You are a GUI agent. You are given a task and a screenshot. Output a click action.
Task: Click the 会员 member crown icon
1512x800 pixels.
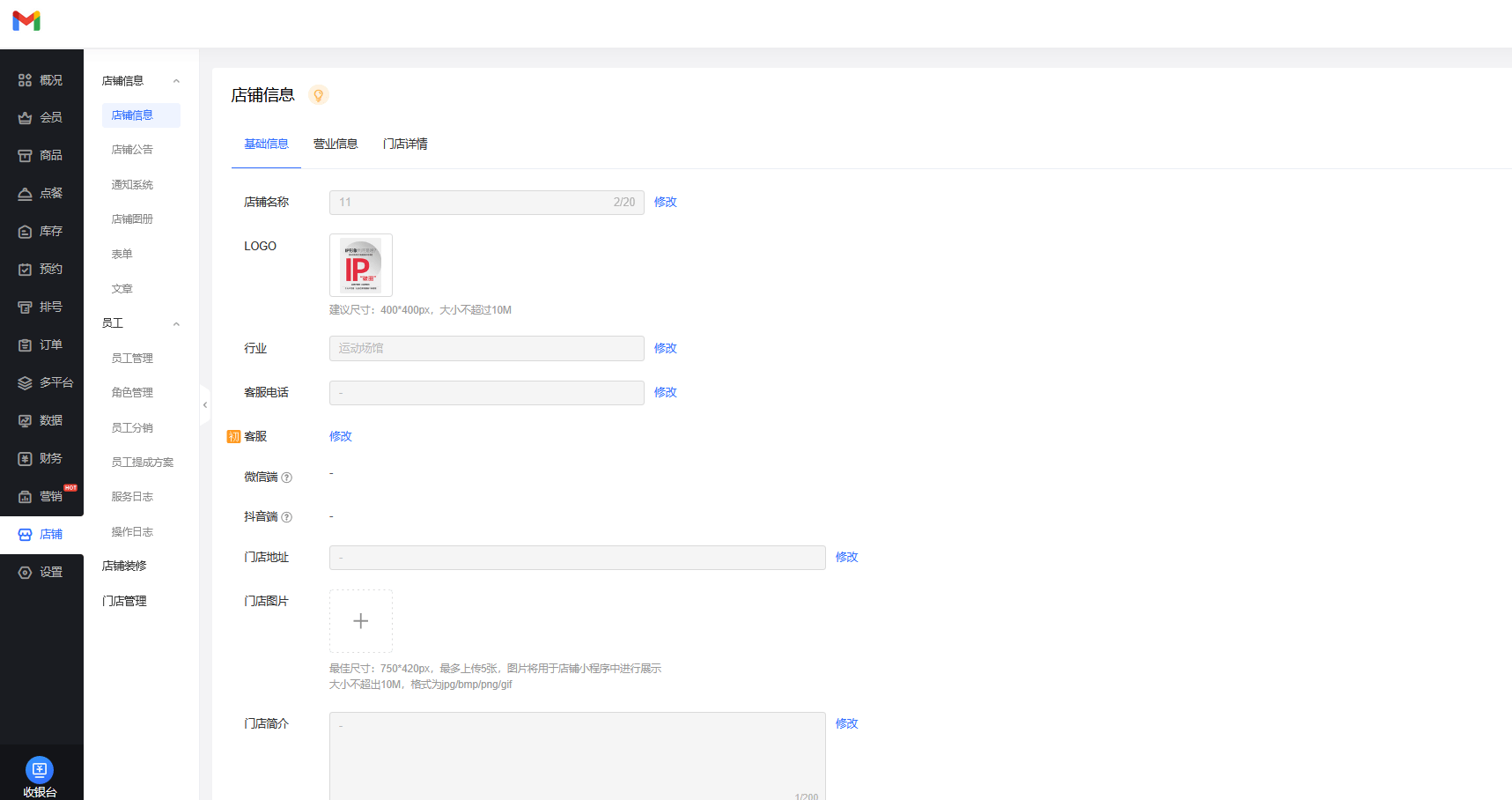[25, 118]
